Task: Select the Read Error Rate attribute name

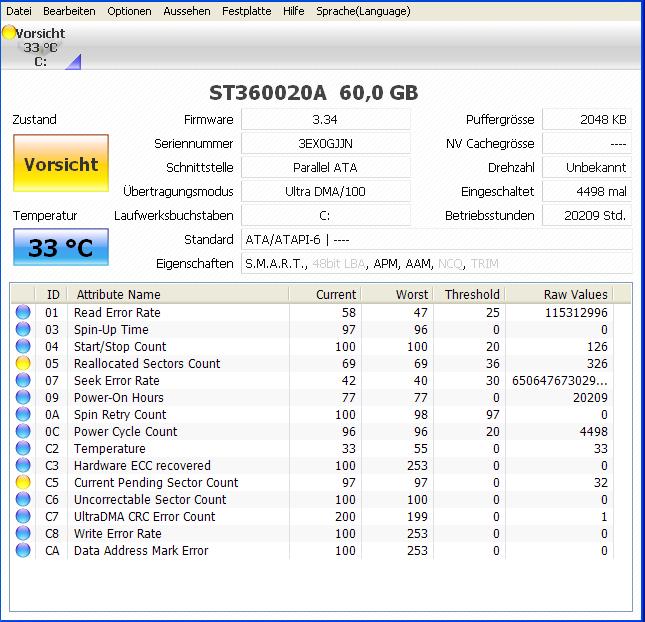Action: pos(117,312)
